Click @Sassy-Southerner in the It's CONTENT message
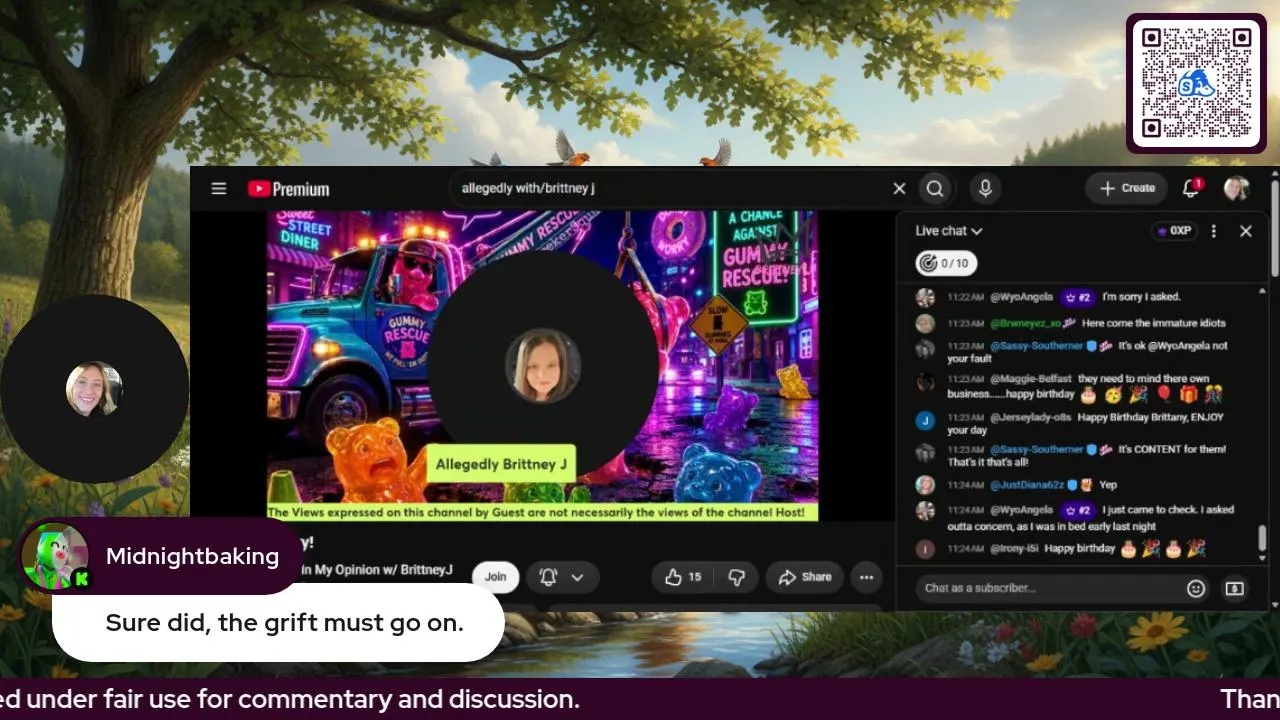This screenshot has width=1280, height=720. tap(1036, 449)
